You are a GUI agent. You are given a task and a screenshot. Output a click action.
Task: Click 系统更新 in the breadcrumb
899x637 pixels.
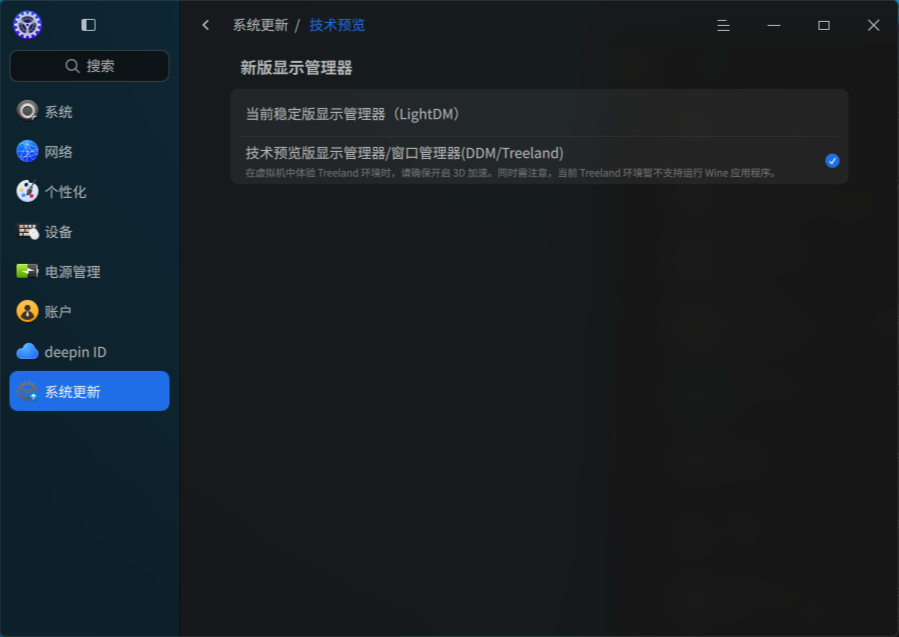pyautogui.click(x=260, y=25)
